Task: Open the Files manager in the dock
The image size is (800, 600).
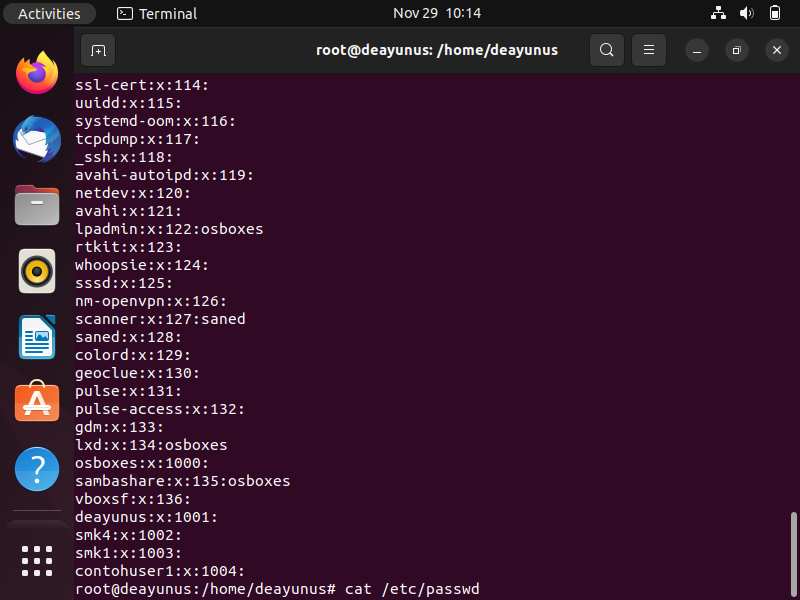Action: point(37,205)
